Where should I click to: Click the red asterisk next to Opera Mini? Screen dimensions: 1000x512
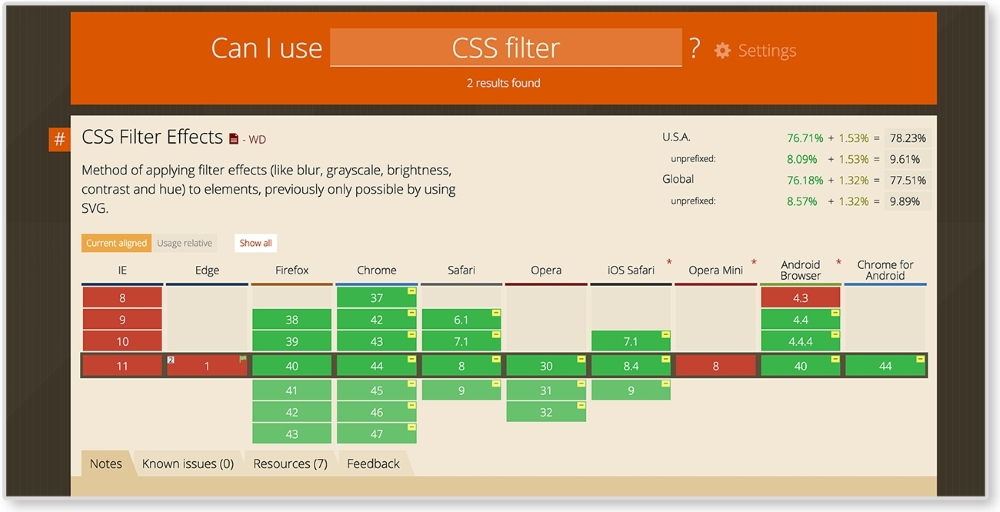tap(754, 262)
